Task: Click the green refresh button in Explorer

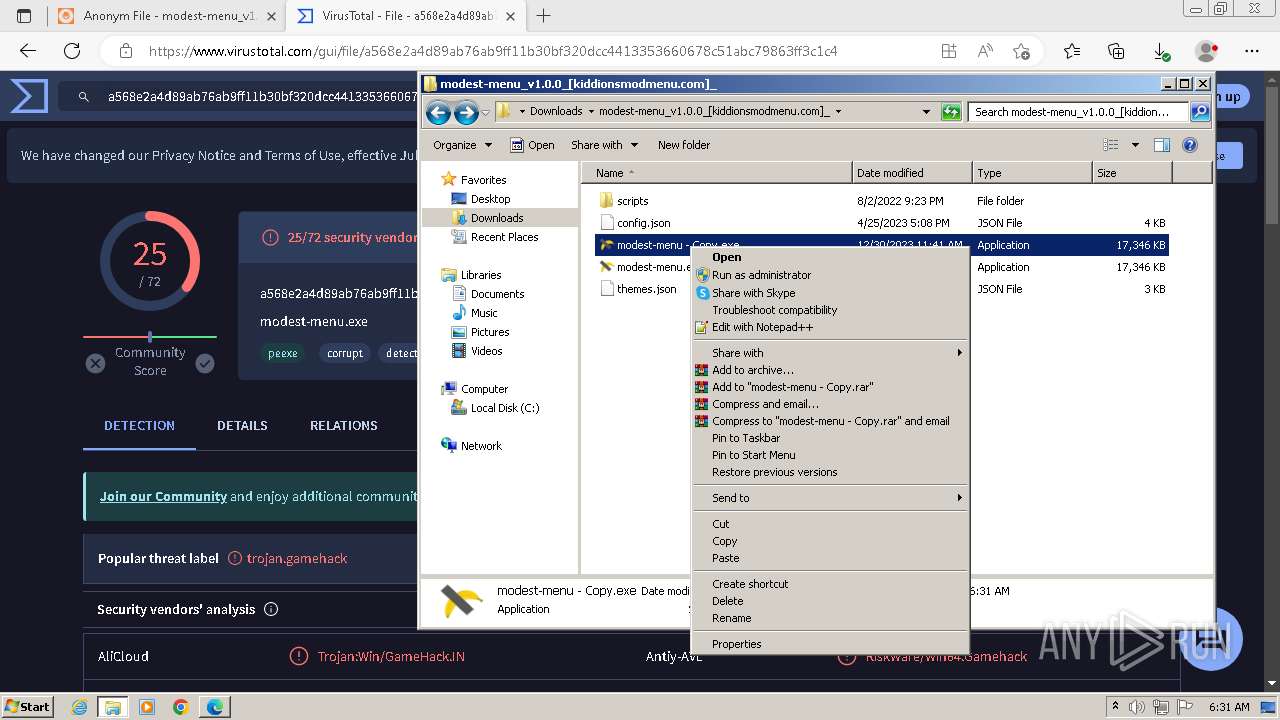Action: 951,112
